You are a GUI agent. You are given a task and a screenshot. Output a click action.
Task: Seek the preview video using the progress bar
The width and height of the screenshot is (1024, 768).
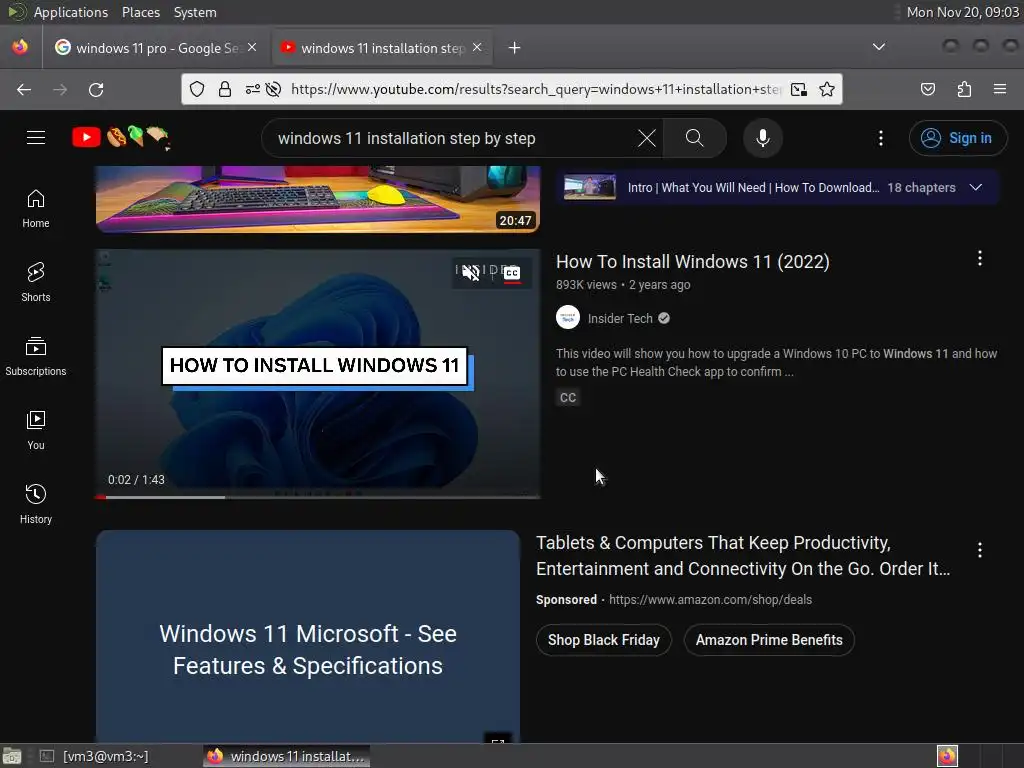coord(317,497)
